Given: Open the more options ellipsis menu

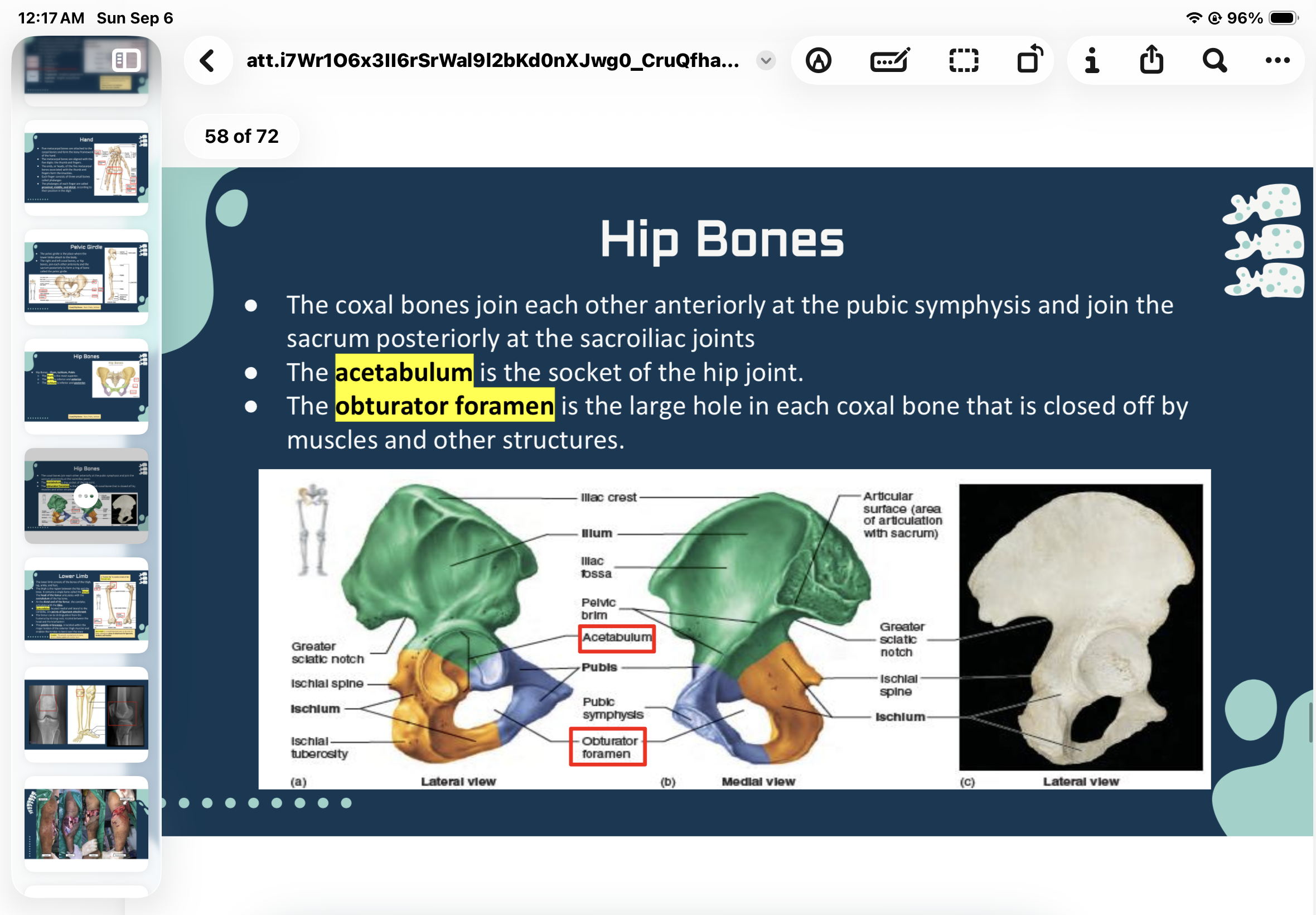Looking at the screenshot, I should [x=1277, y=60].
